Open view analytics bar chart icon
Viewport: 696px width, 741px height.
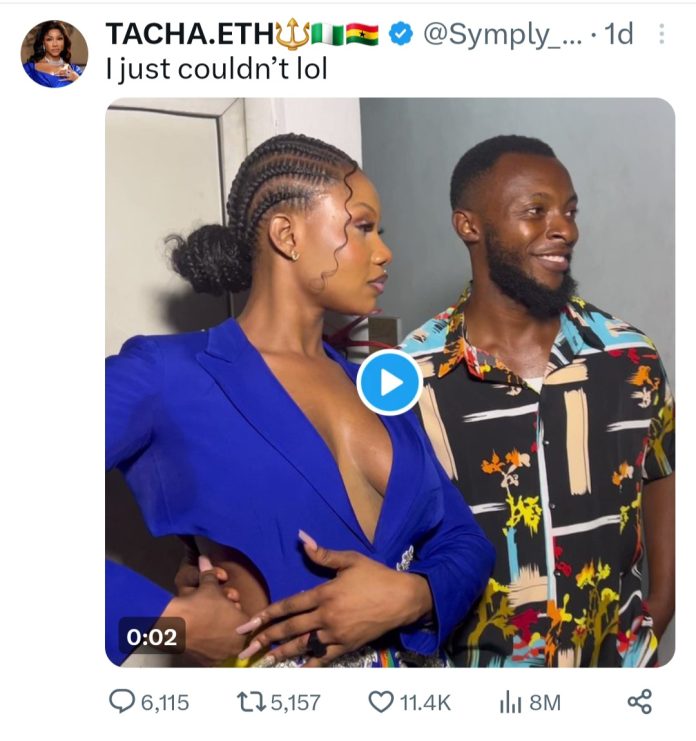click(510, 702)
